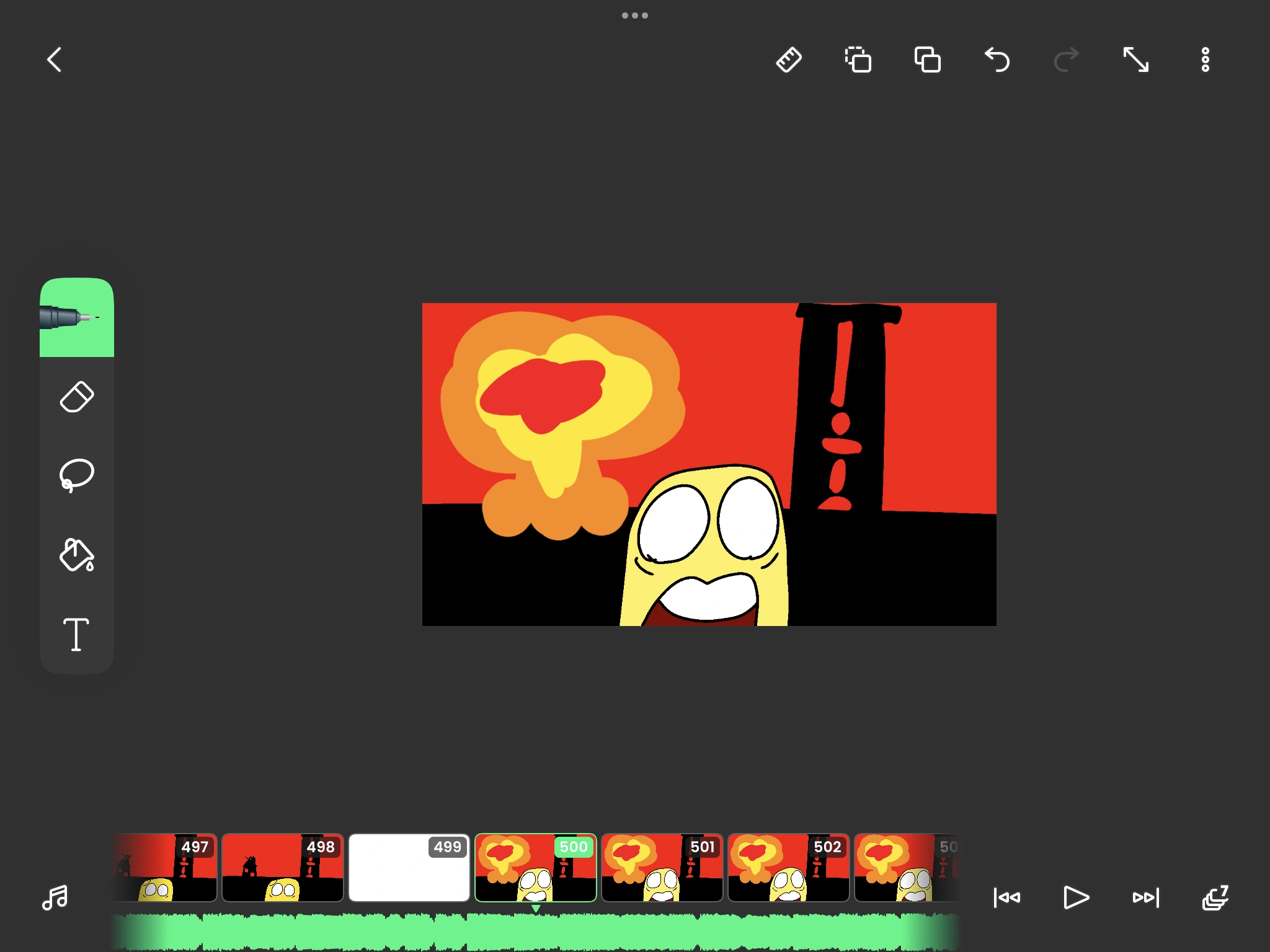This screenshot has height=952, width=1270.
Task: Select frame 501 in the timeline
Action: click(x=662, y=868)
